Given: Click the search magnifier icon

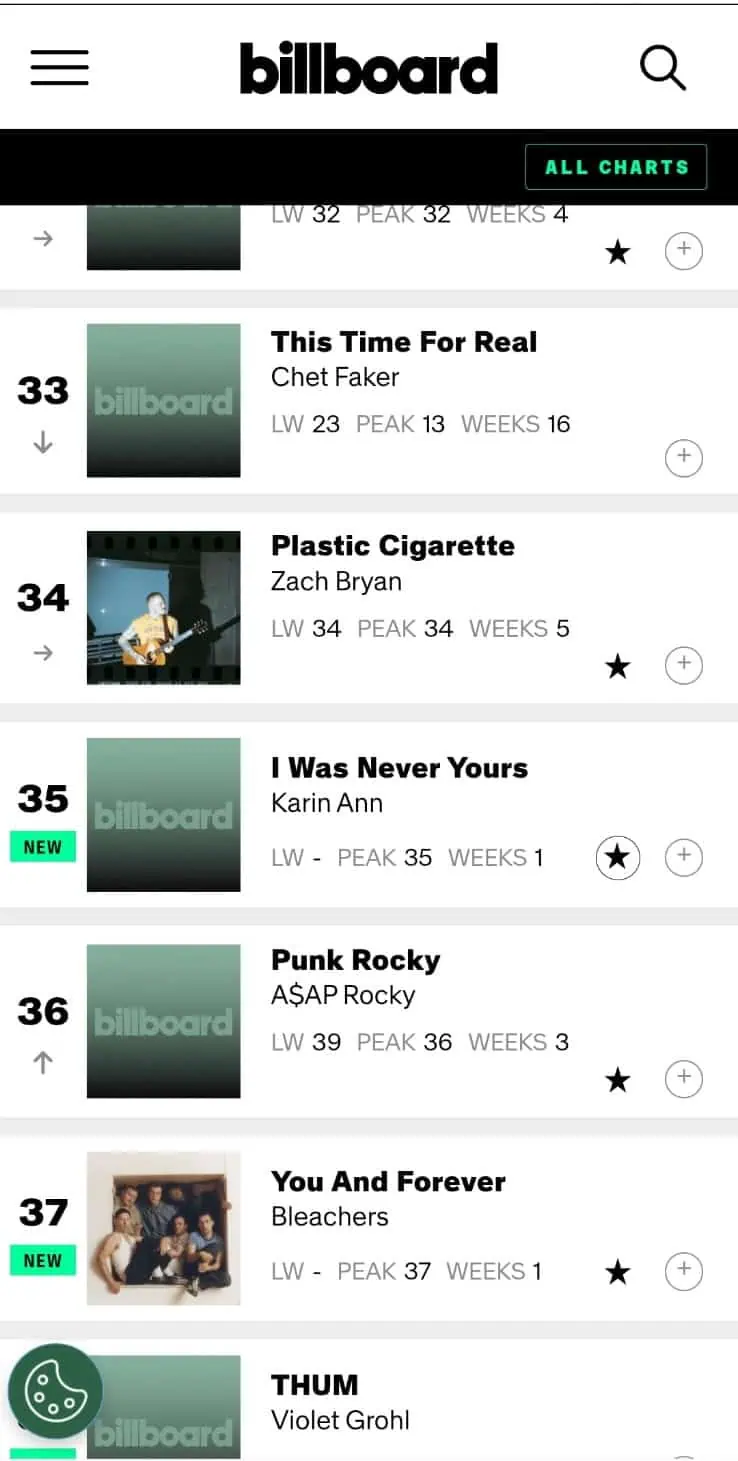Looking at the screenshot, I should 662,67.
